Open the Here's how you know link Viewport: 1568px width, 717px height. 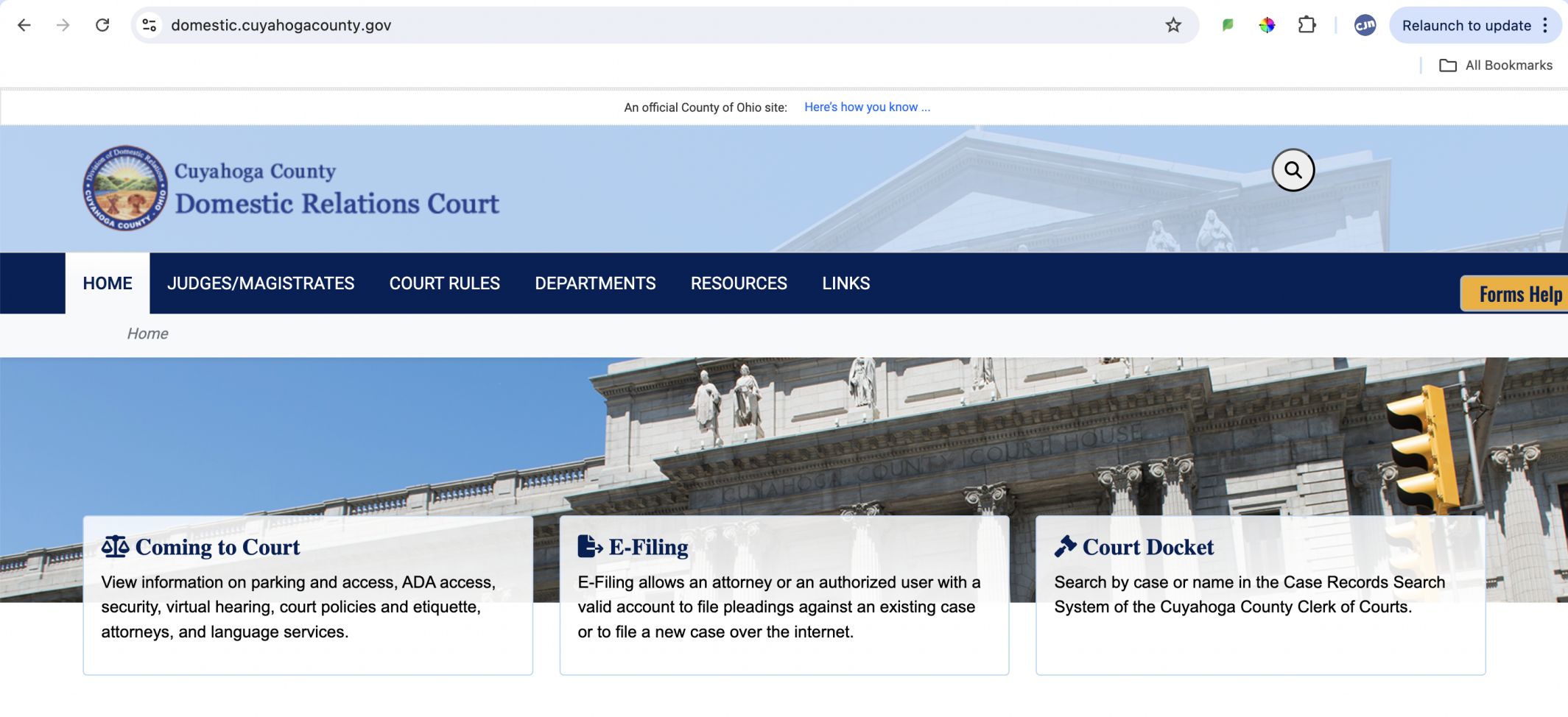click(866, 107)
